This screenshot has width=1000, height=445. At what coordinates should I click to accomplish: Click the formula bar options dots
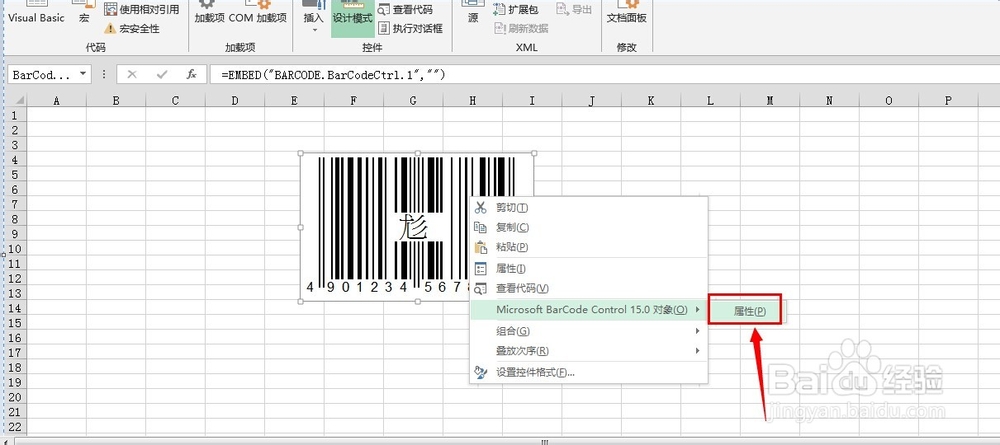click(x=104, y=75)
